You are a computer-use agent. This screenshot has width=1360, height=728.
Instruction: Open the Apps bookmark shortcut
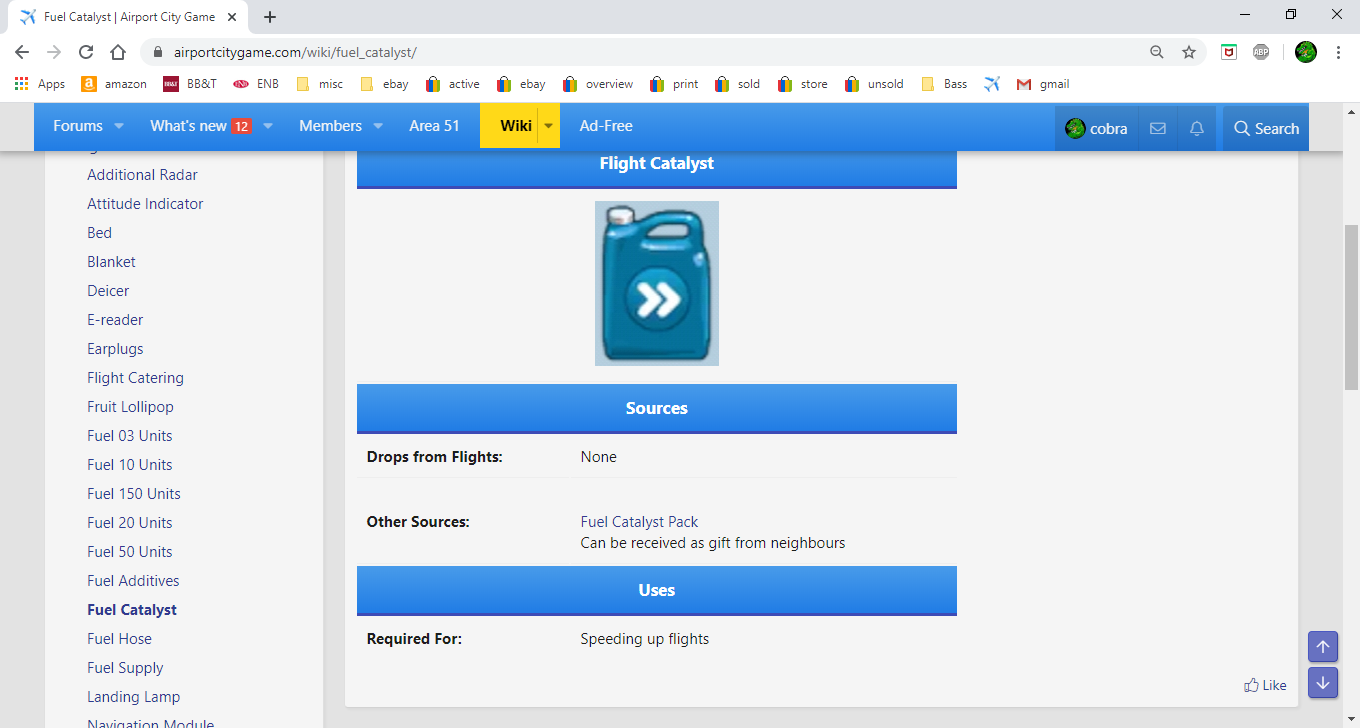[40, 84]
